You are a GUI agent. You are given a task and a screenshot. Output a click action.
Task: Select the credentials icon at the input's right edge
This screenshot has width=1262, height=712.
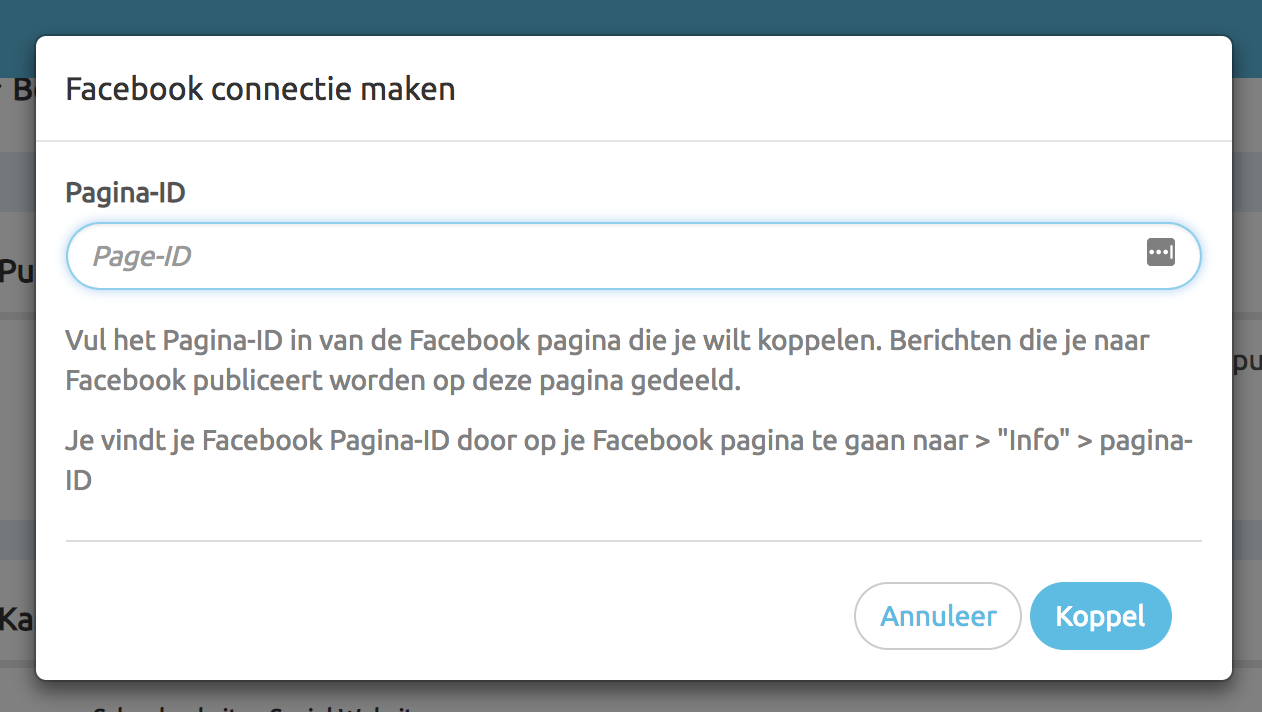tap(1161, 253)
